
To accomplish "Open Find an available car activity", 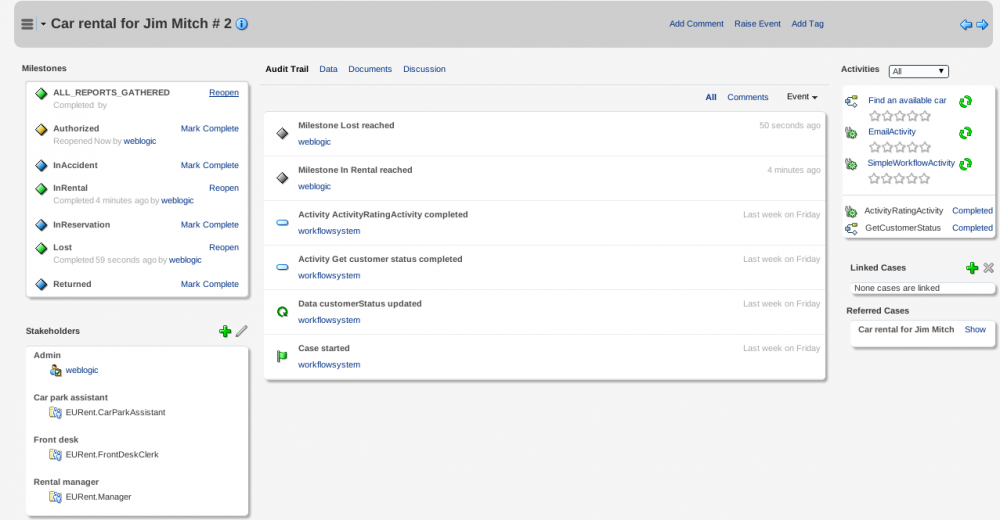I will tap(907, 100).
